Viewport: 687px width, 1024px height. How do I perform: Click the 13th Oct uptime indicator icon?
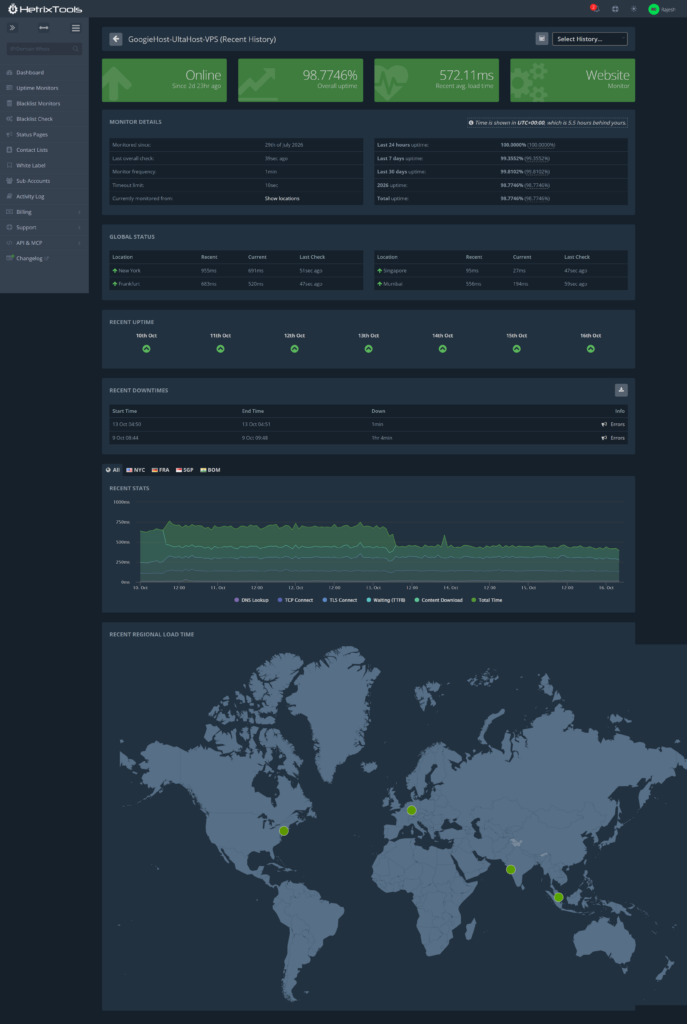(x=368, y=349)
